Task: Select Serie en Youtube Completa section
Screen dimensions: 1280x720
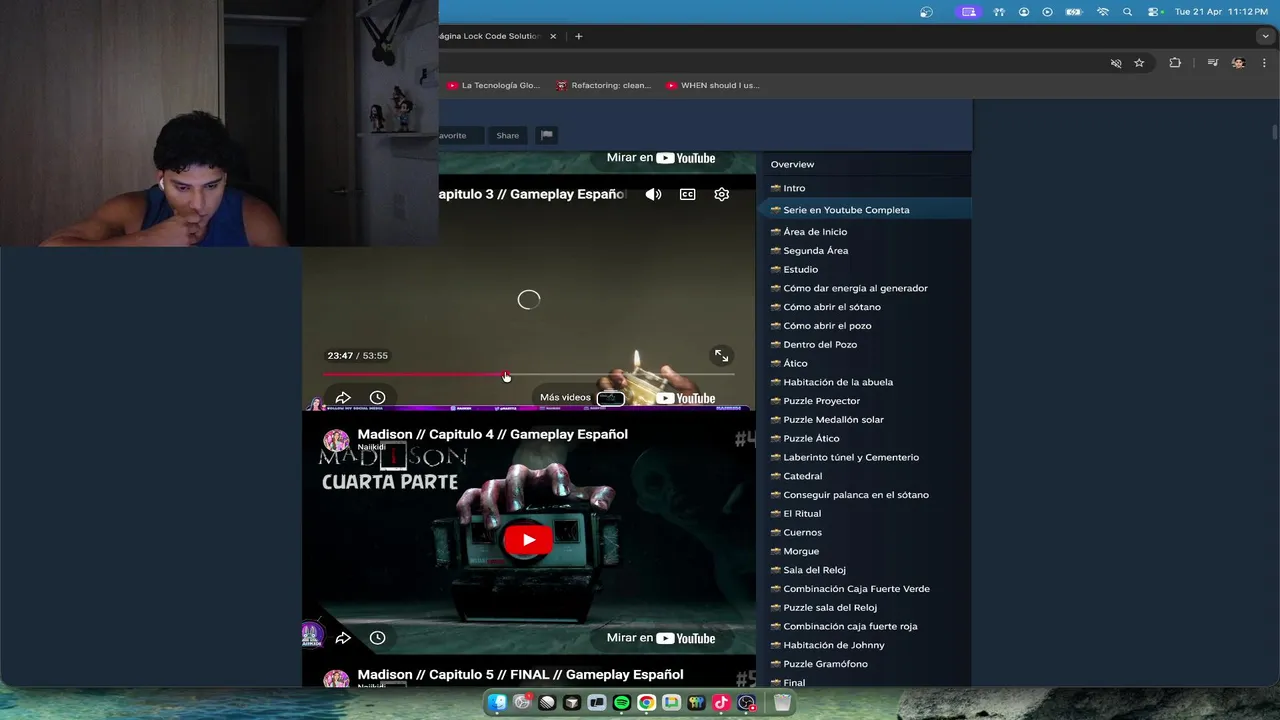Action: 846,210
